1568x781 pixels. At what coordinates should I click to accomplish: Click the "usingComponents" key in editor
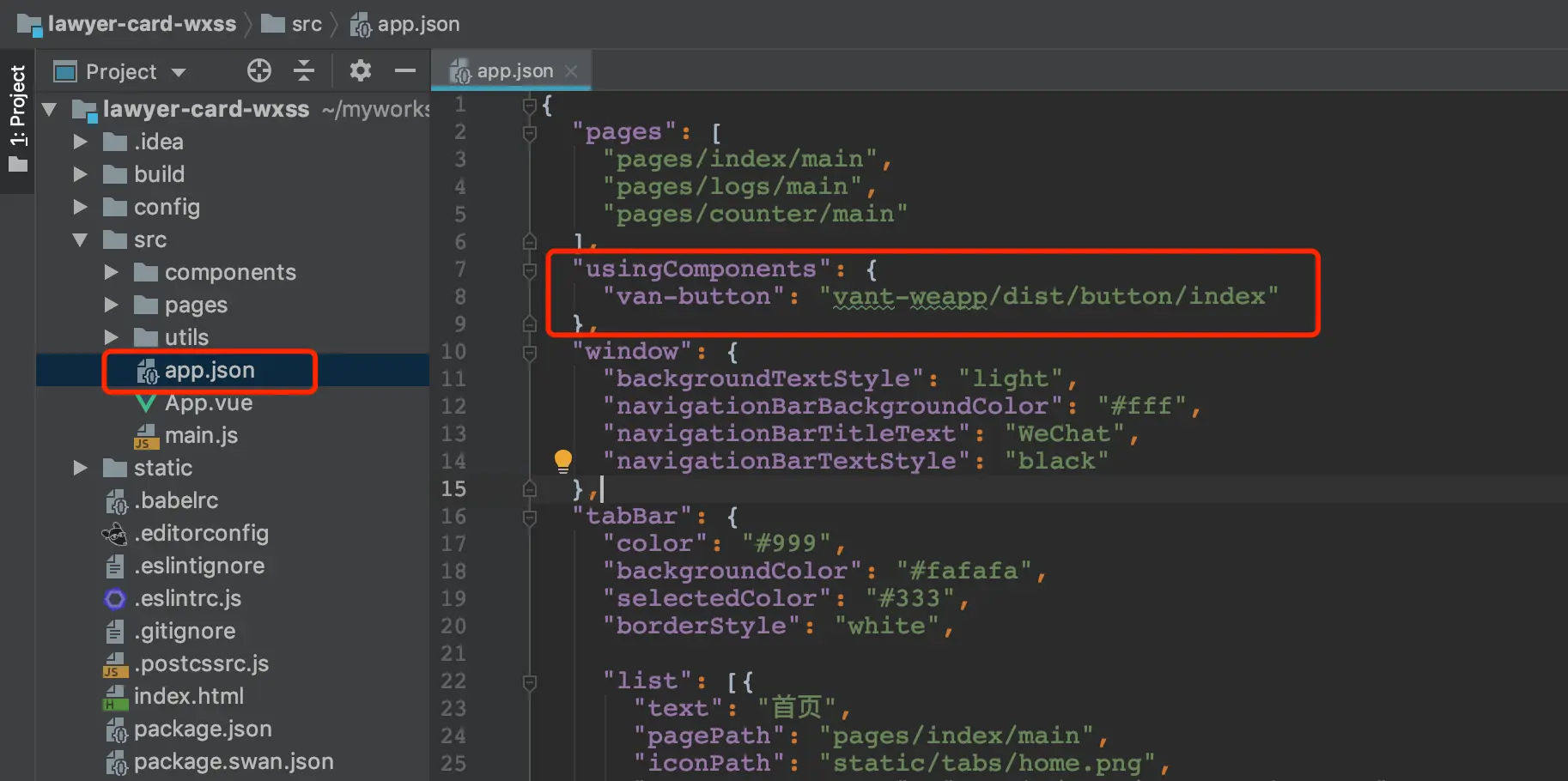702,269
